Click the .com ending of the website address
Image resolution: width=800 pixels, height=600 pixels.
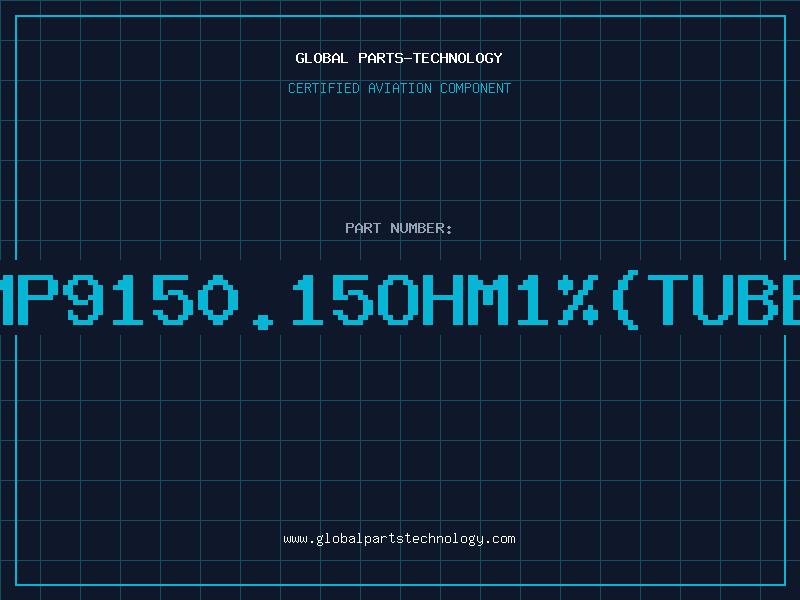(500, 539)
